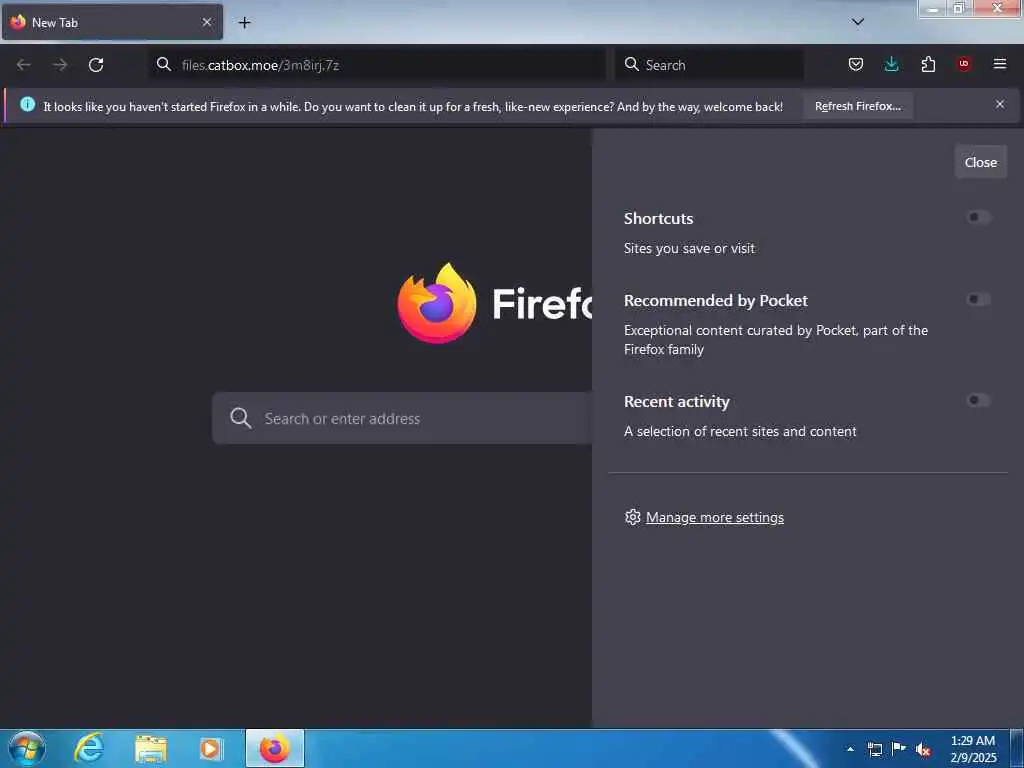Click the Recent activity heading
1024x768 pixels.
(x=677, y=402)
